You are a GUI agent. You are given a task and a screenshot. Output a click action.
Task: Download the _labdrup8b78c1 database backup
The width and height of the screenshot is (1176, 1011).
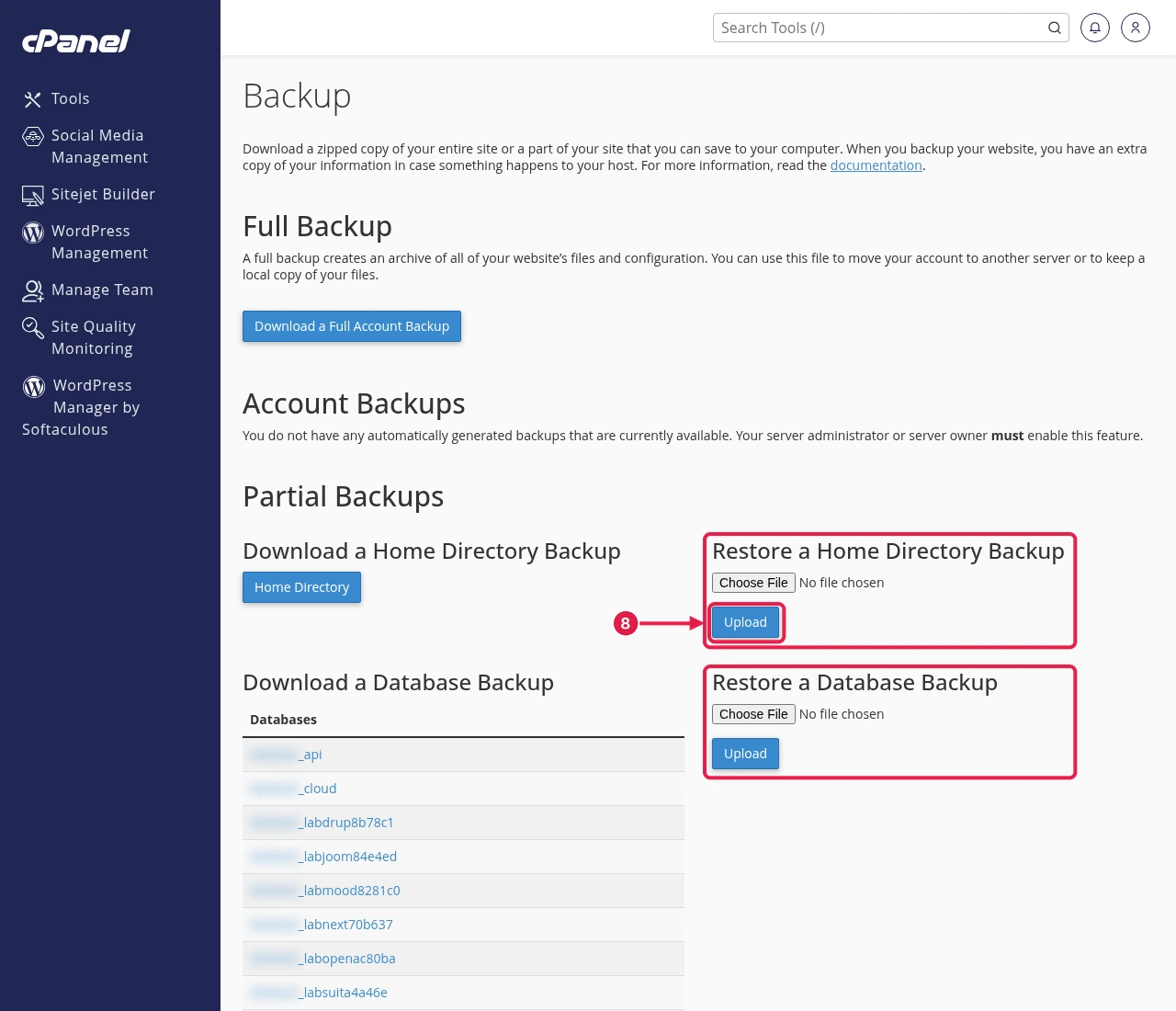(322, 823)
